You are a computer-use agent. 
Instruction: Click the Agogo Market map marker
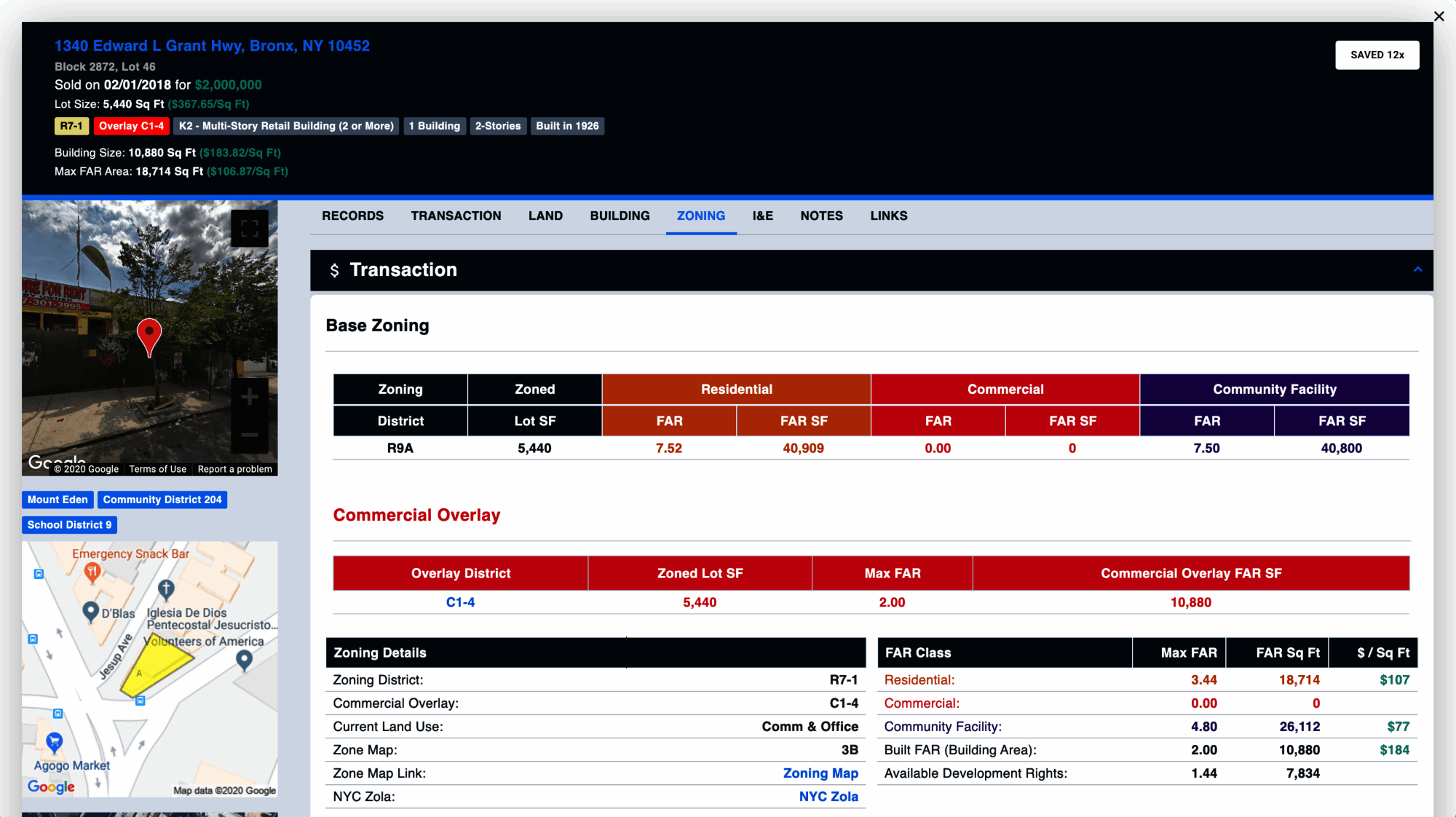click(55, 742)
